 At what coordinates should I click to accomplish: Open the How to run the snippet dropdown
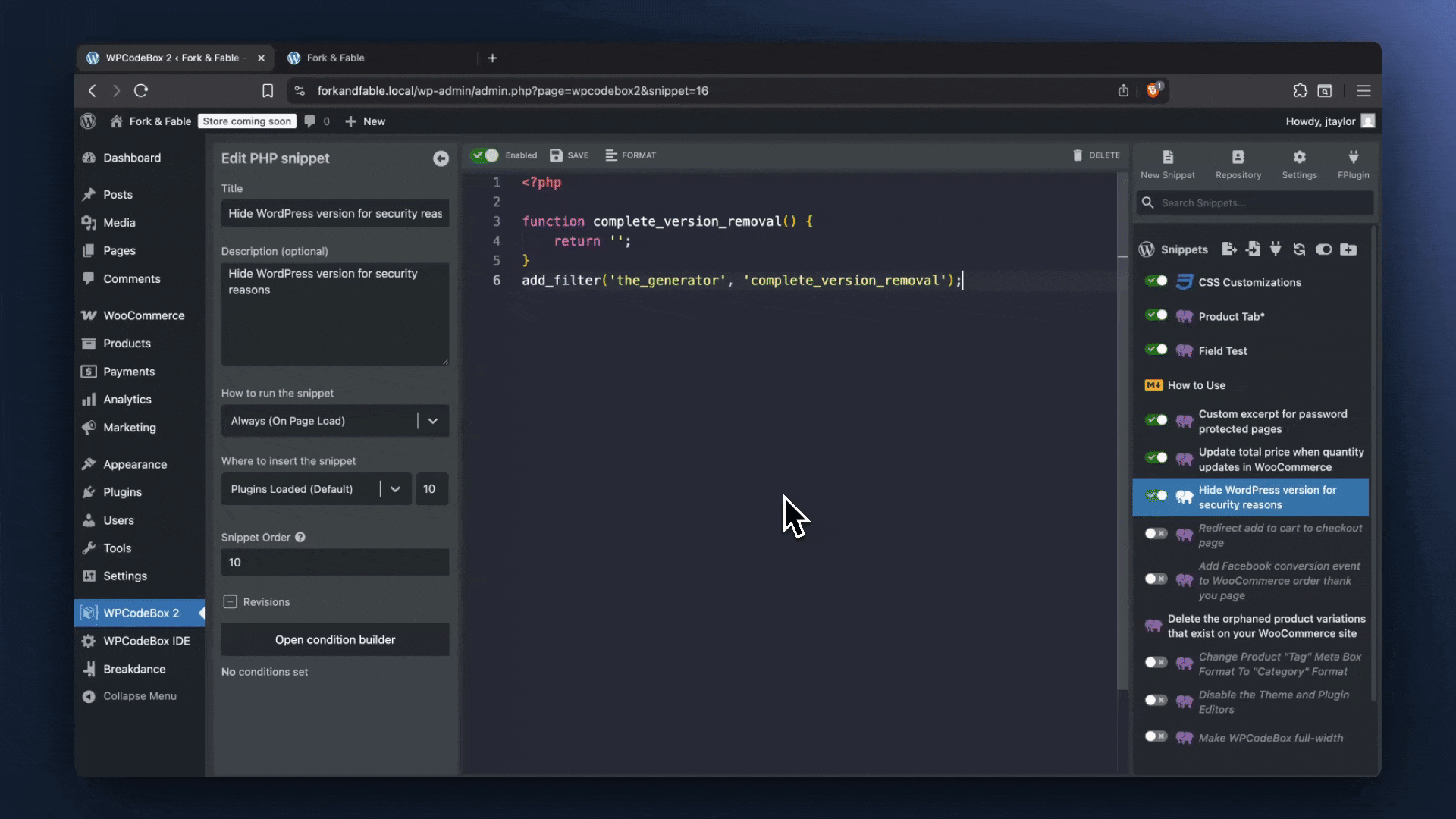pos(335,421)
